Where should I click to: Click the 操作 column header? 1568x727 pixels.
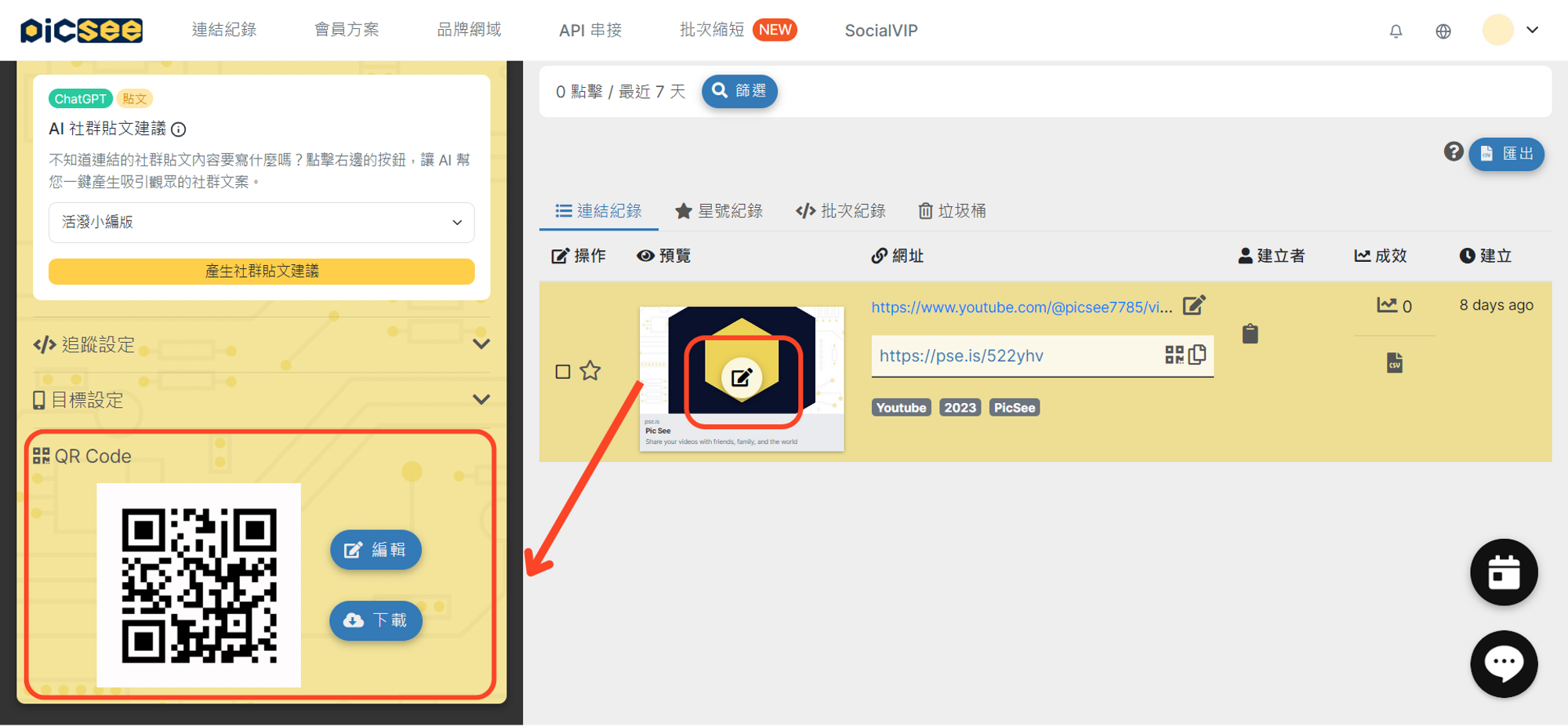[x=579, y=256]
